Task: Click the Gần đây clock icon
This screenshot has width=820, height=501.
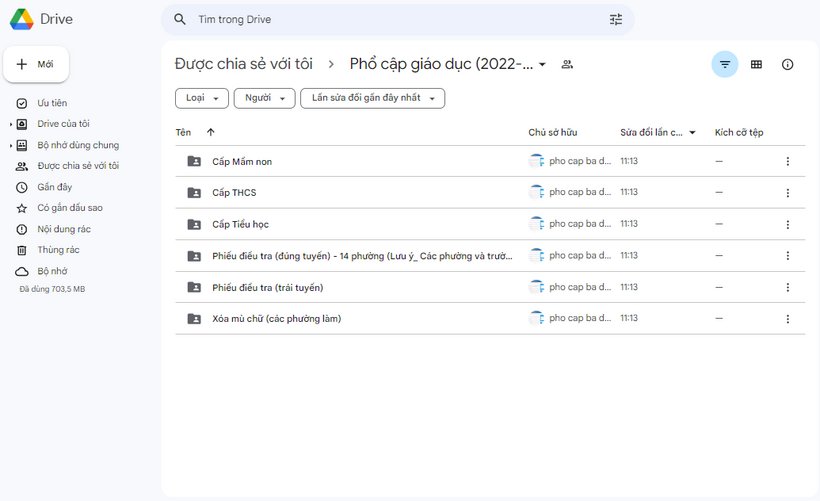Action: tap(21, 187)
